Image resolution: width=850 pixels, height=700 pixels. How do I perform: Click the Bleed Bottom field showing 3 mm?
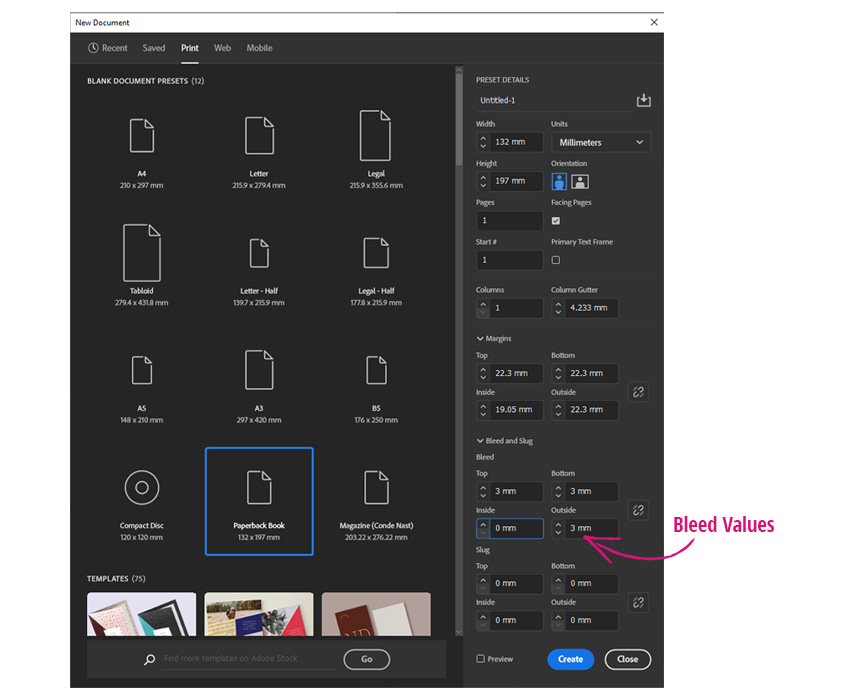pos(592,491)
